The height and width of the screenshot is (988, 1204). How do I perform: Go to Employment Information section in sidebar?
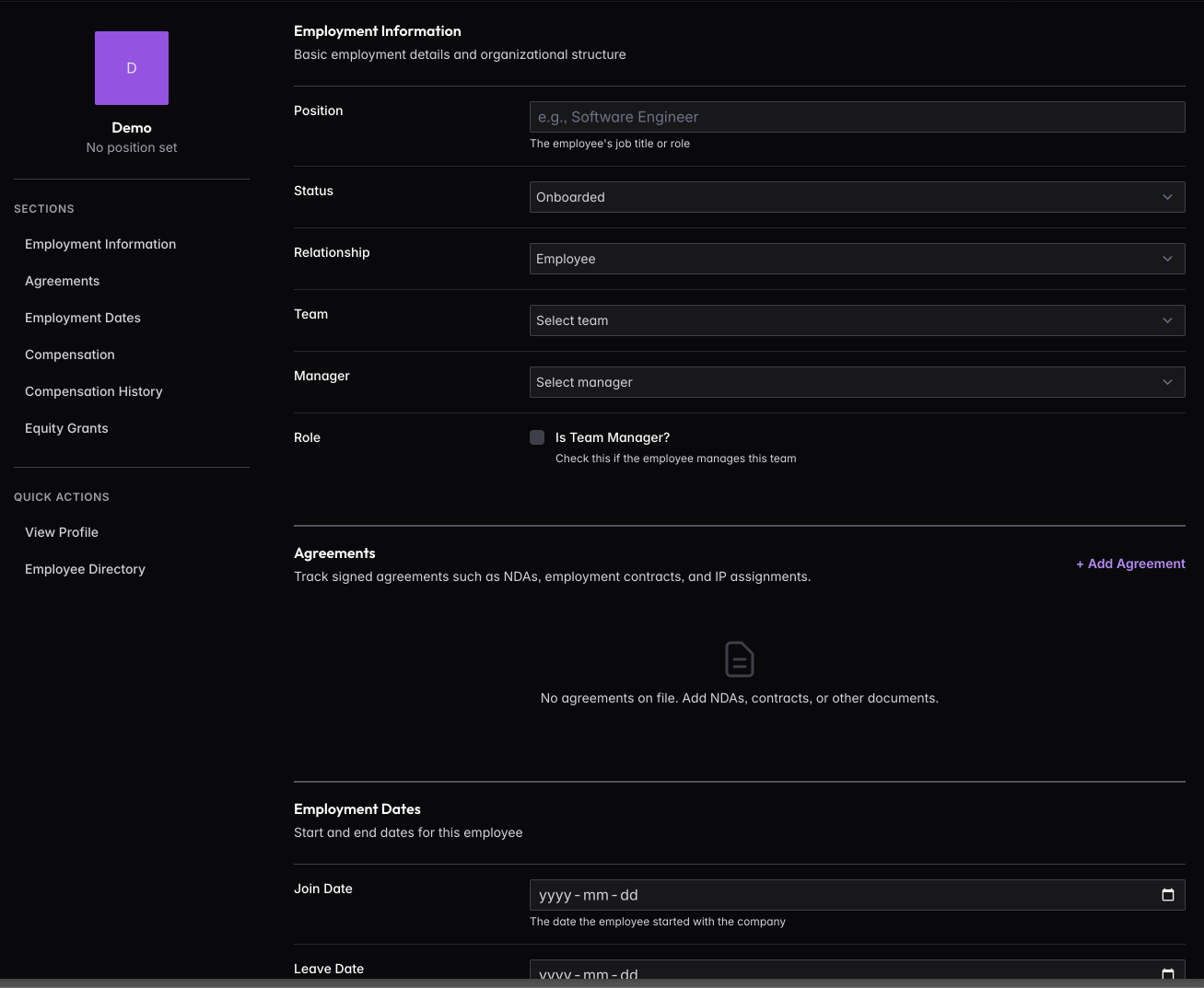coord(100,244)
